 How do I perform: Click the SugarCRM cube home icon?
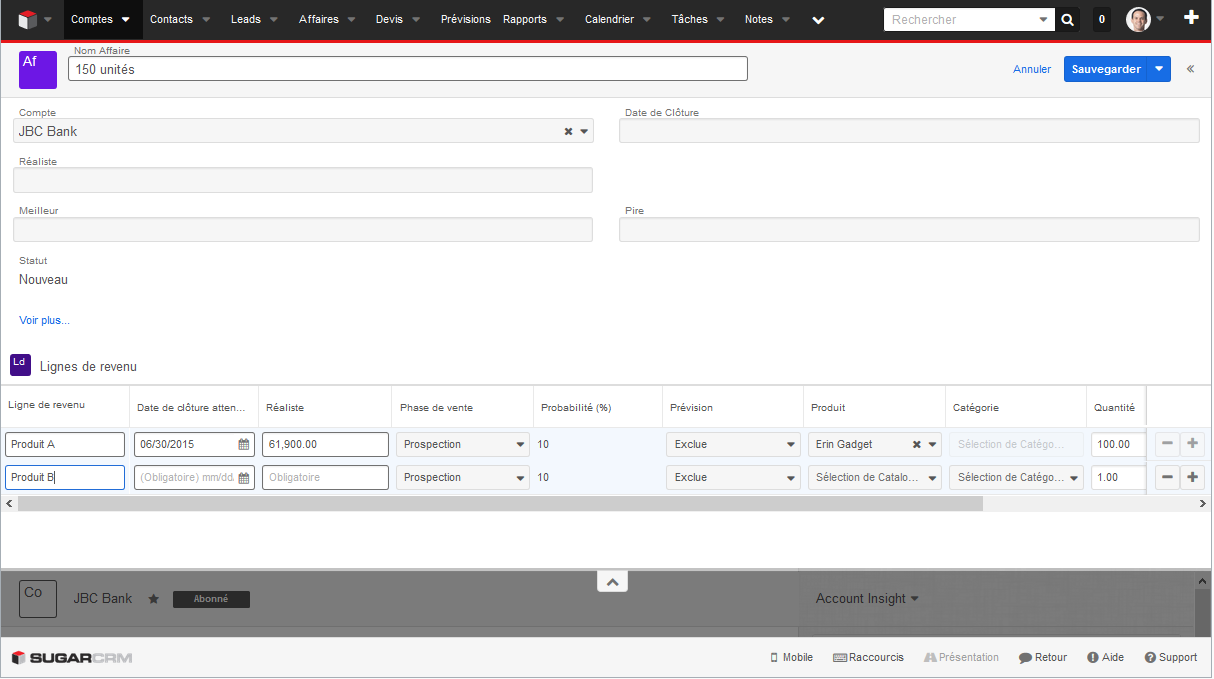click(27, 19)
